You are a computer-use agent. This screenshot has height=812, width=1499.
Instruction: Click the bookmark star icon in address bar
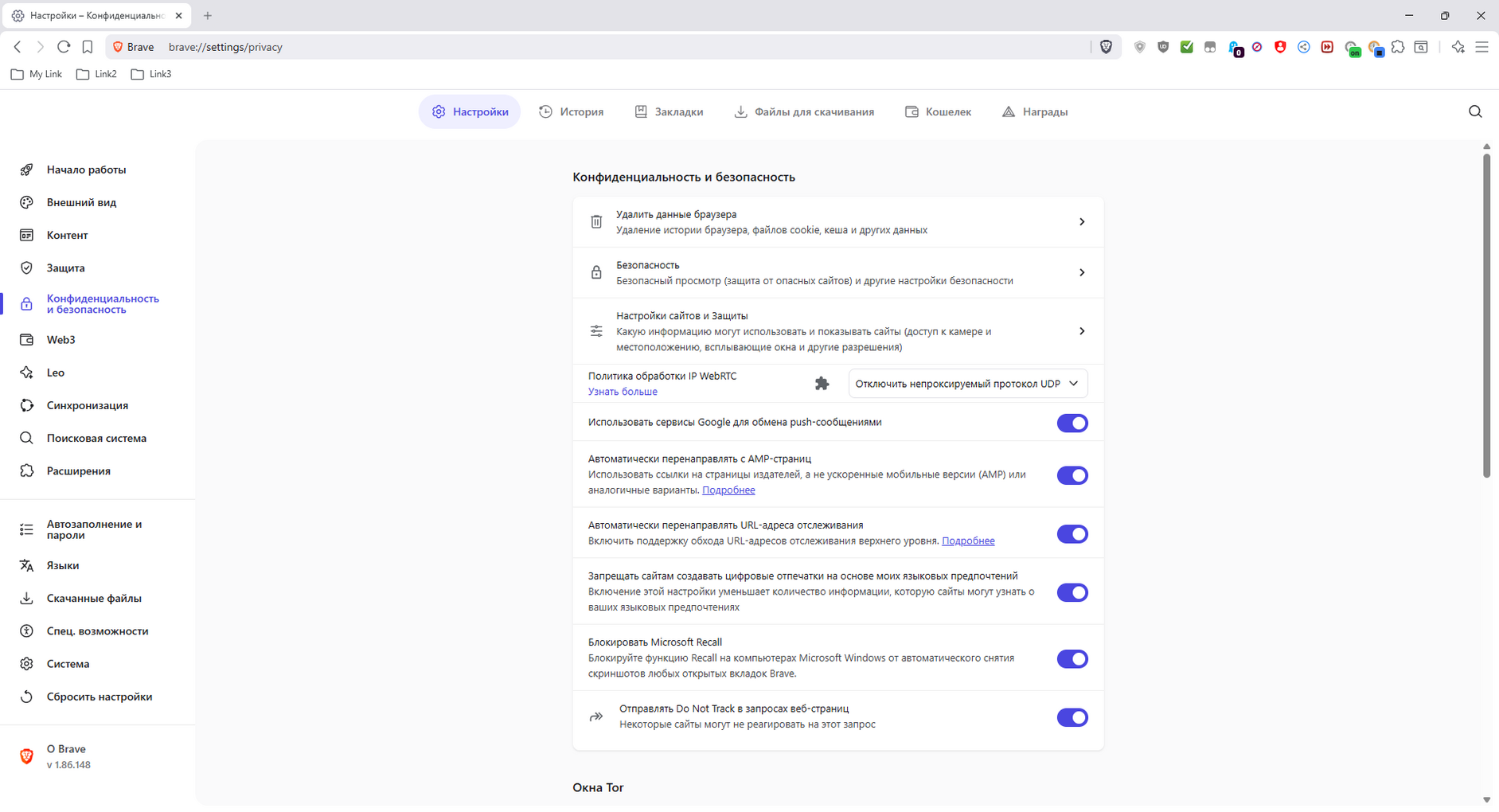[x=88, y=47]
